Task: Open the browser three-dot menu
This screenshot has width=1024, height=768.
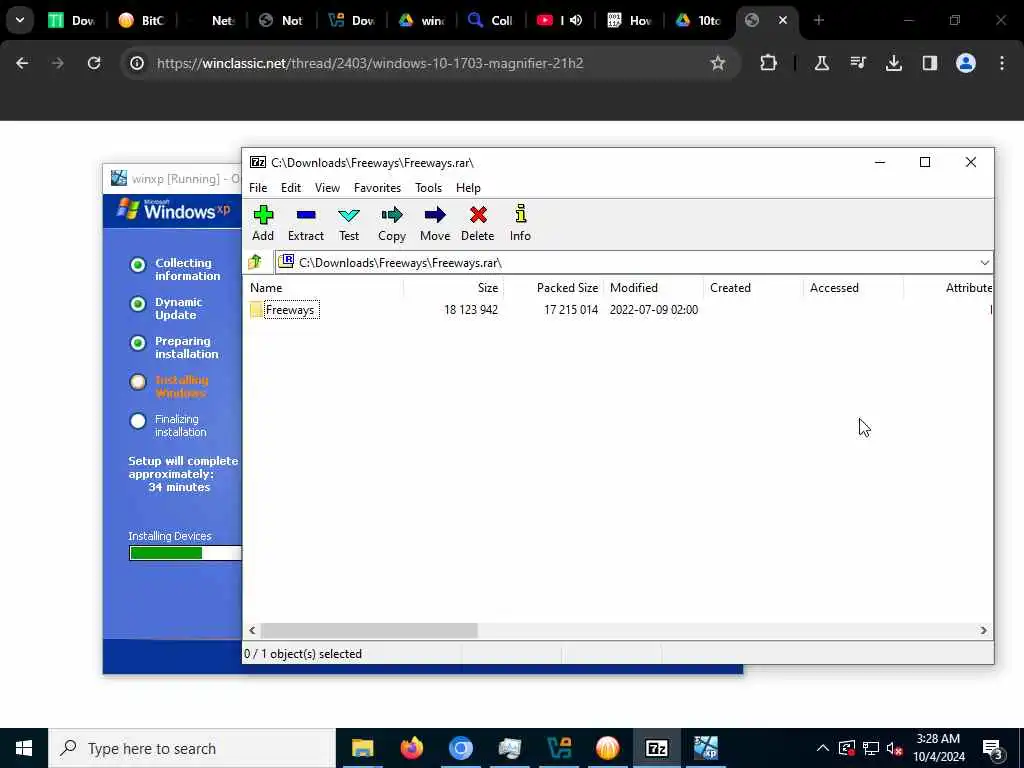Action: coord(1002,63)
